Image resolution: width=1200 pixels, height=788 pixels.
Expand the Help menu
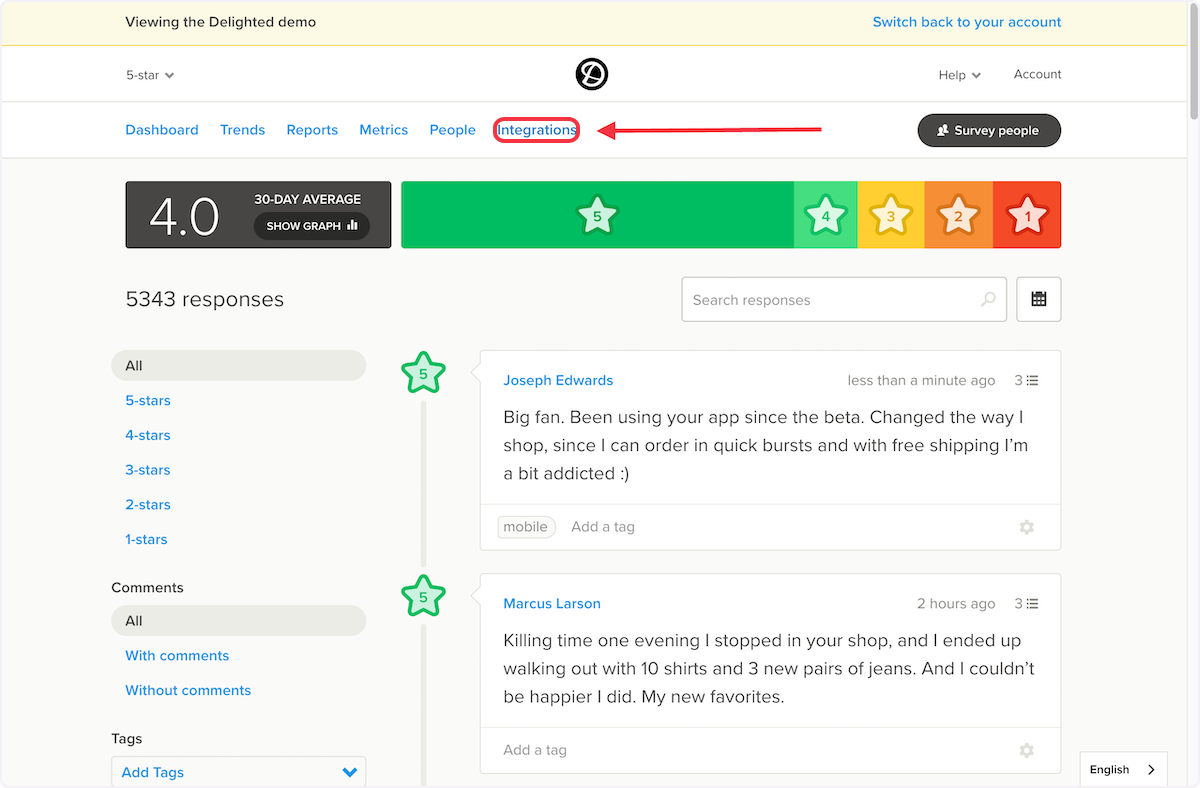[x=959, y=75]
